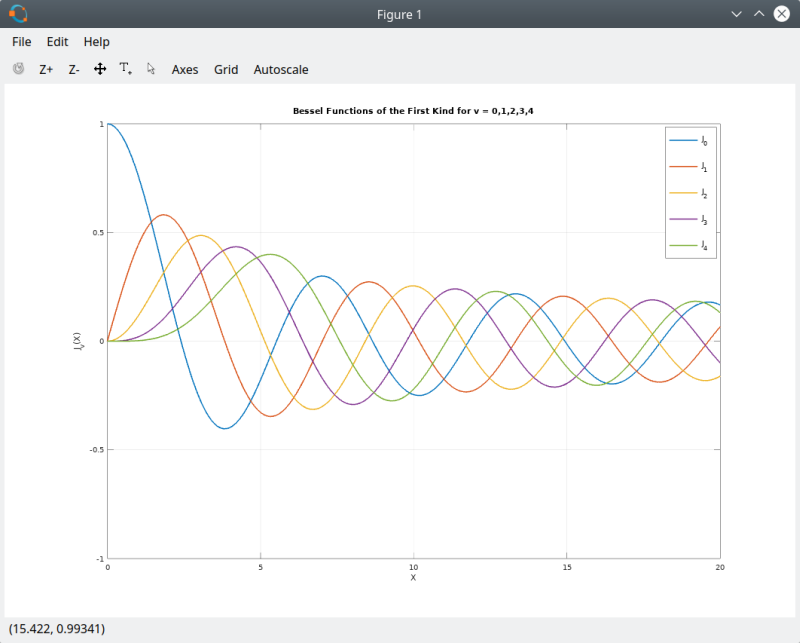The height and width of the screenshot is (643, 800).
Task: Click the X axis label
Action: tap(412, 577)
